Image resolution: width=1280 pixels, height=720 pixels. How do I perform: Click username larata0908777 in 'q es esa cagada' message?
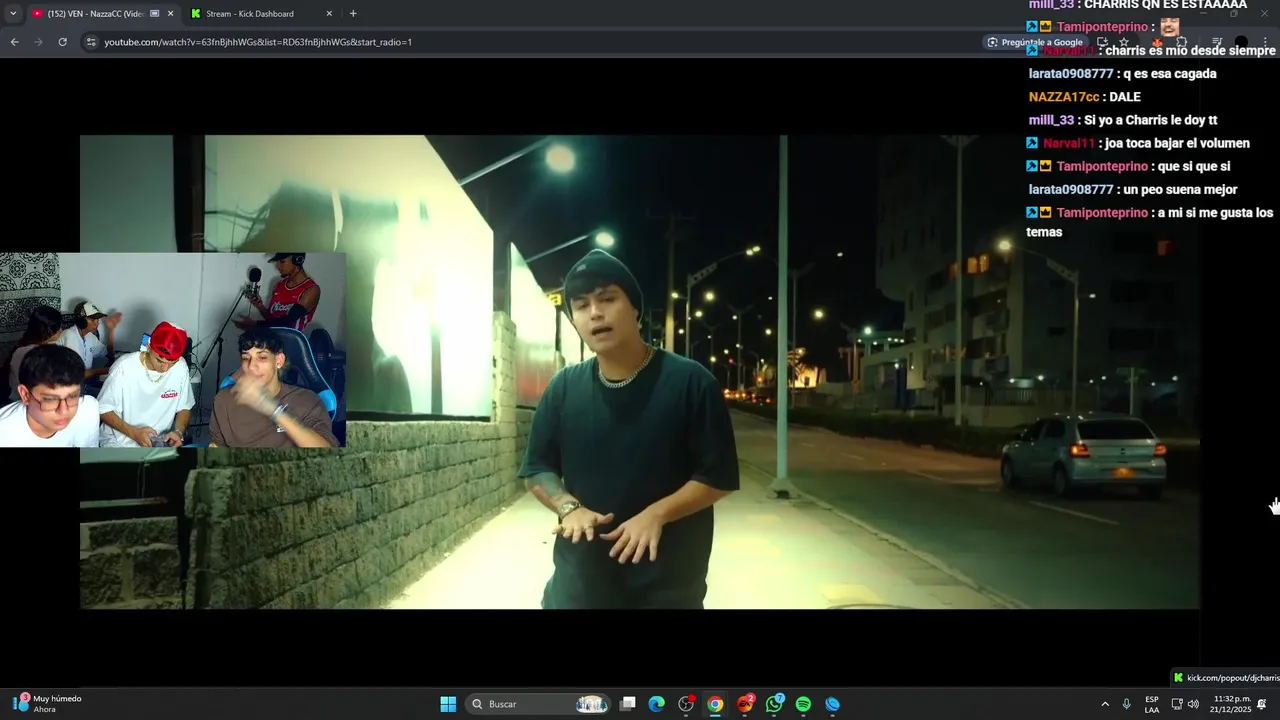click(1071, 74)
